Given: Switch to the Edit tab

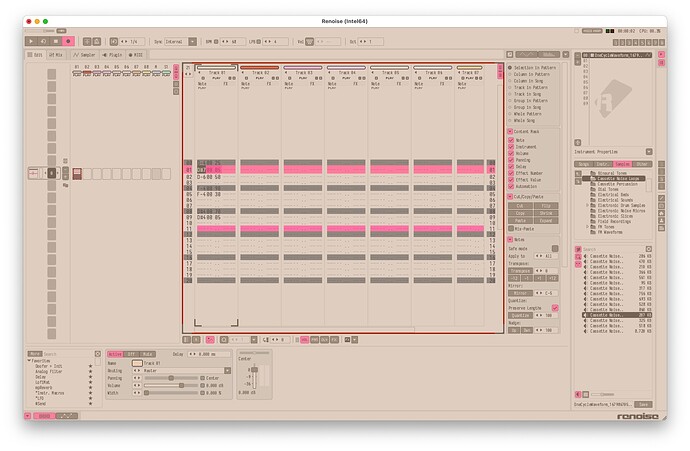Looking at the screenshot, I should click(35, 55).
